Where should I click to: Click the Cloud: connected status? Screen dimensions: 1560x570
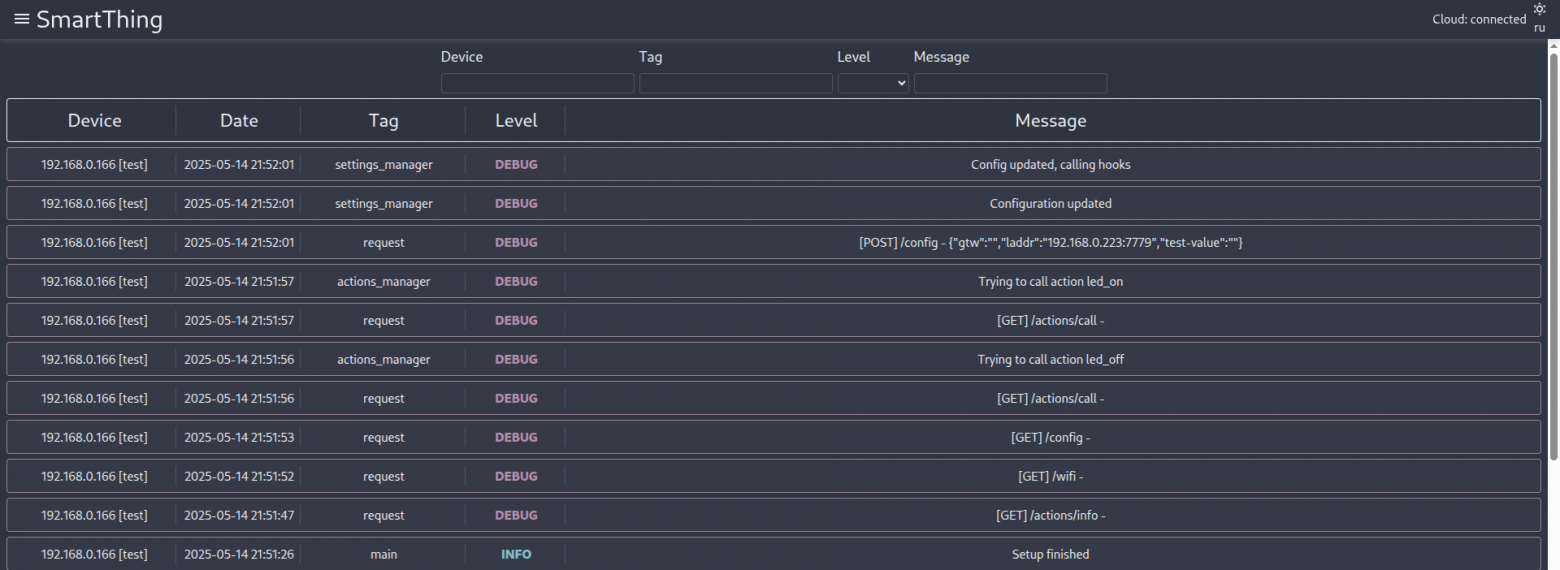(x=1479, y=19)
